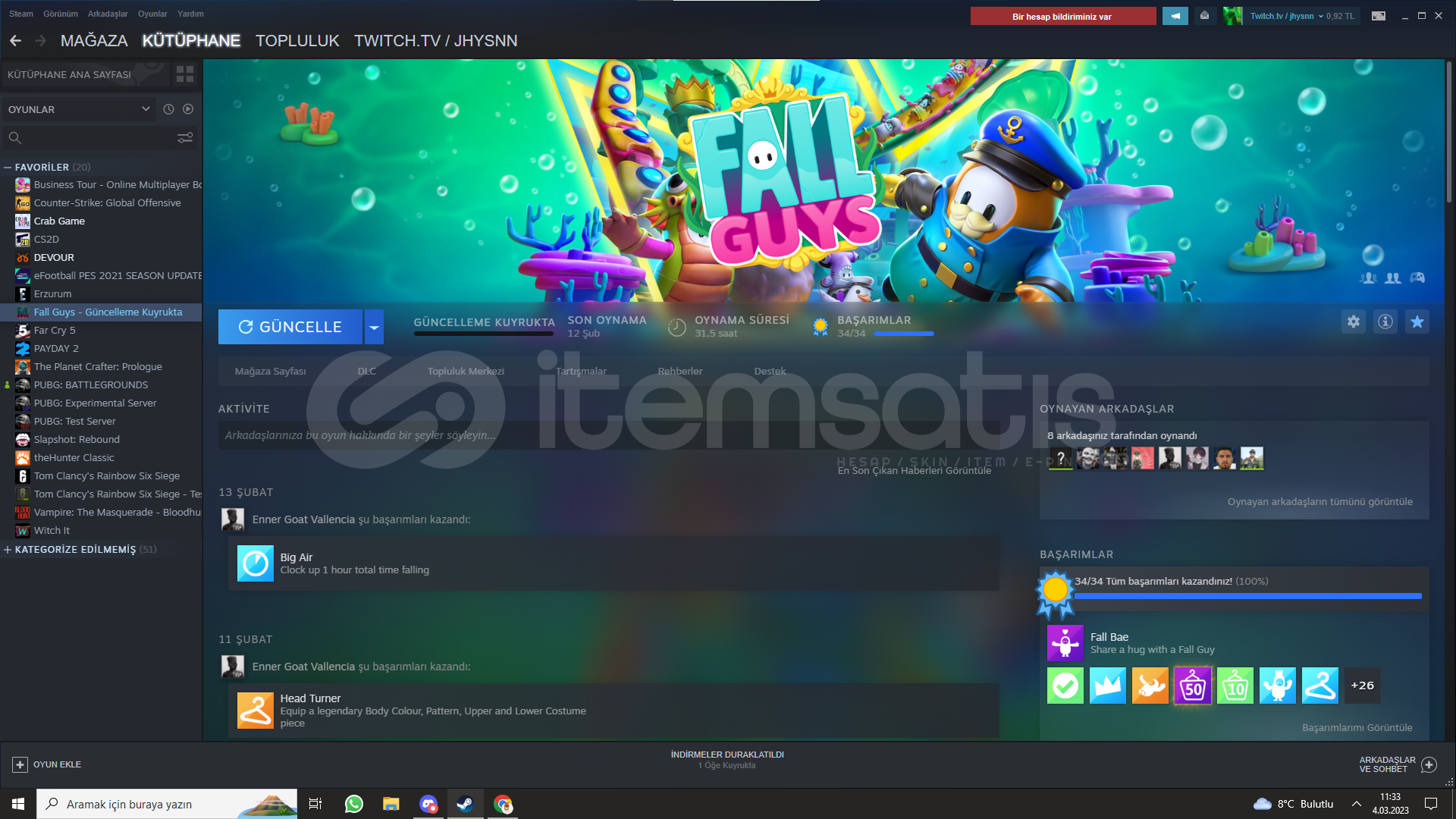The image size is (1456, 819).
Task: Open game settings gear icon
Action: point(1354,322)
